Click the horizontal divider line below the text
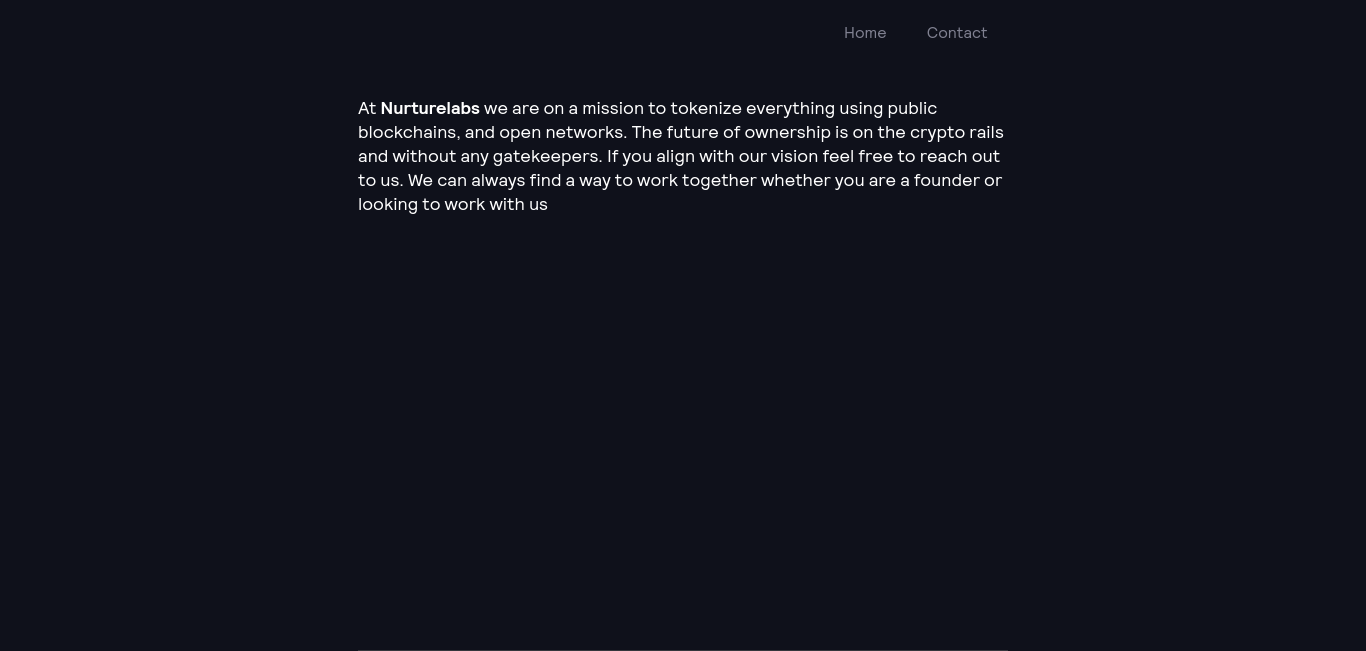The height and width of the screenshot is (651, 1366). click(x=683, y=650)
